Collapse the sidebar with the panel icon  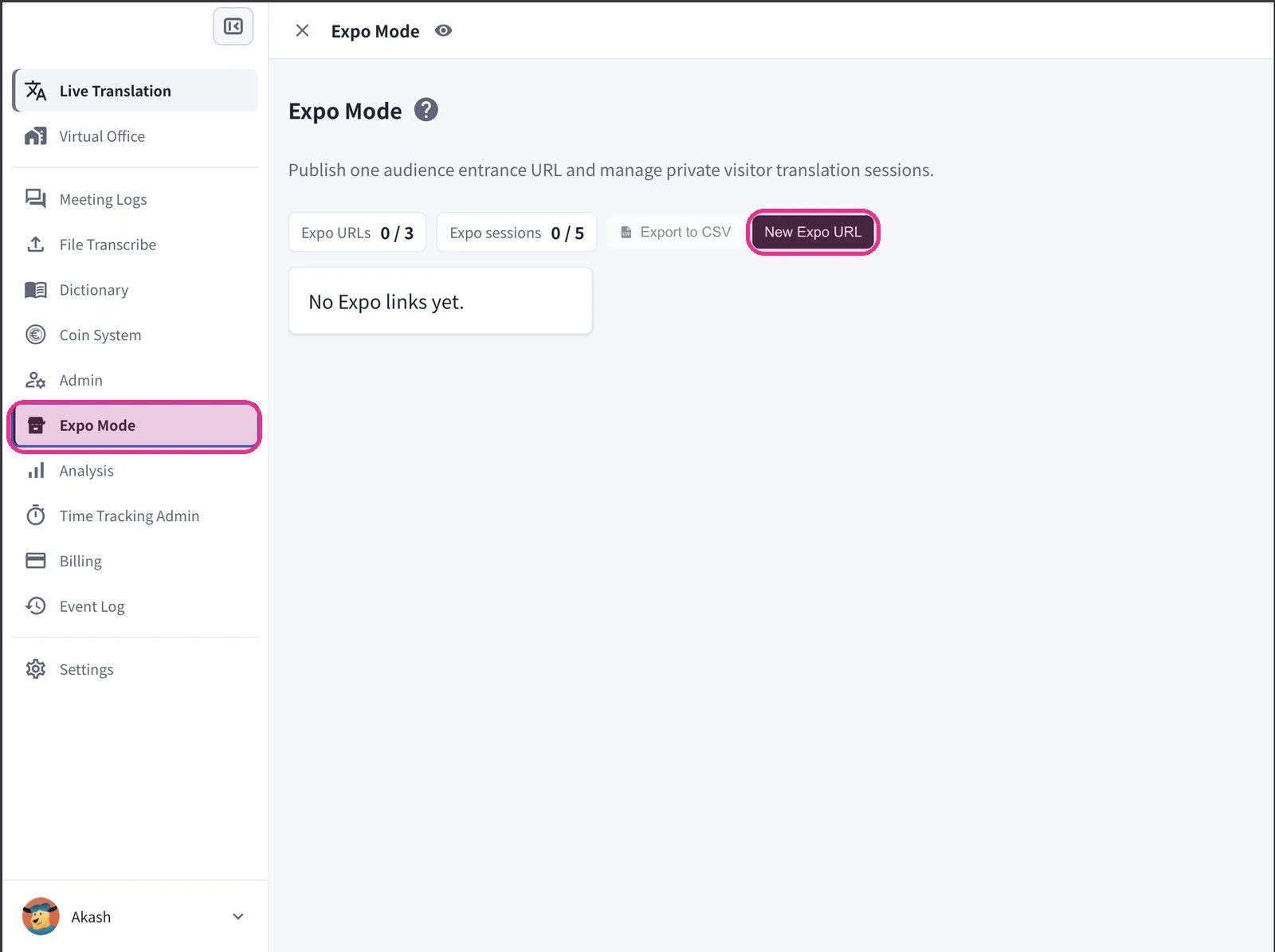pyautogui.click(x=233, y=26)
